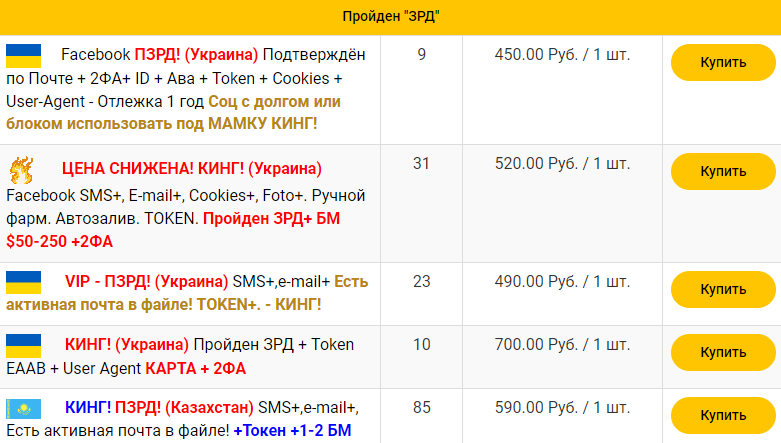Screen dimensions: 781x443
Task: Open the 'Facebook ПЗРД! (Украина)' listing title
Action: (160, 54)
